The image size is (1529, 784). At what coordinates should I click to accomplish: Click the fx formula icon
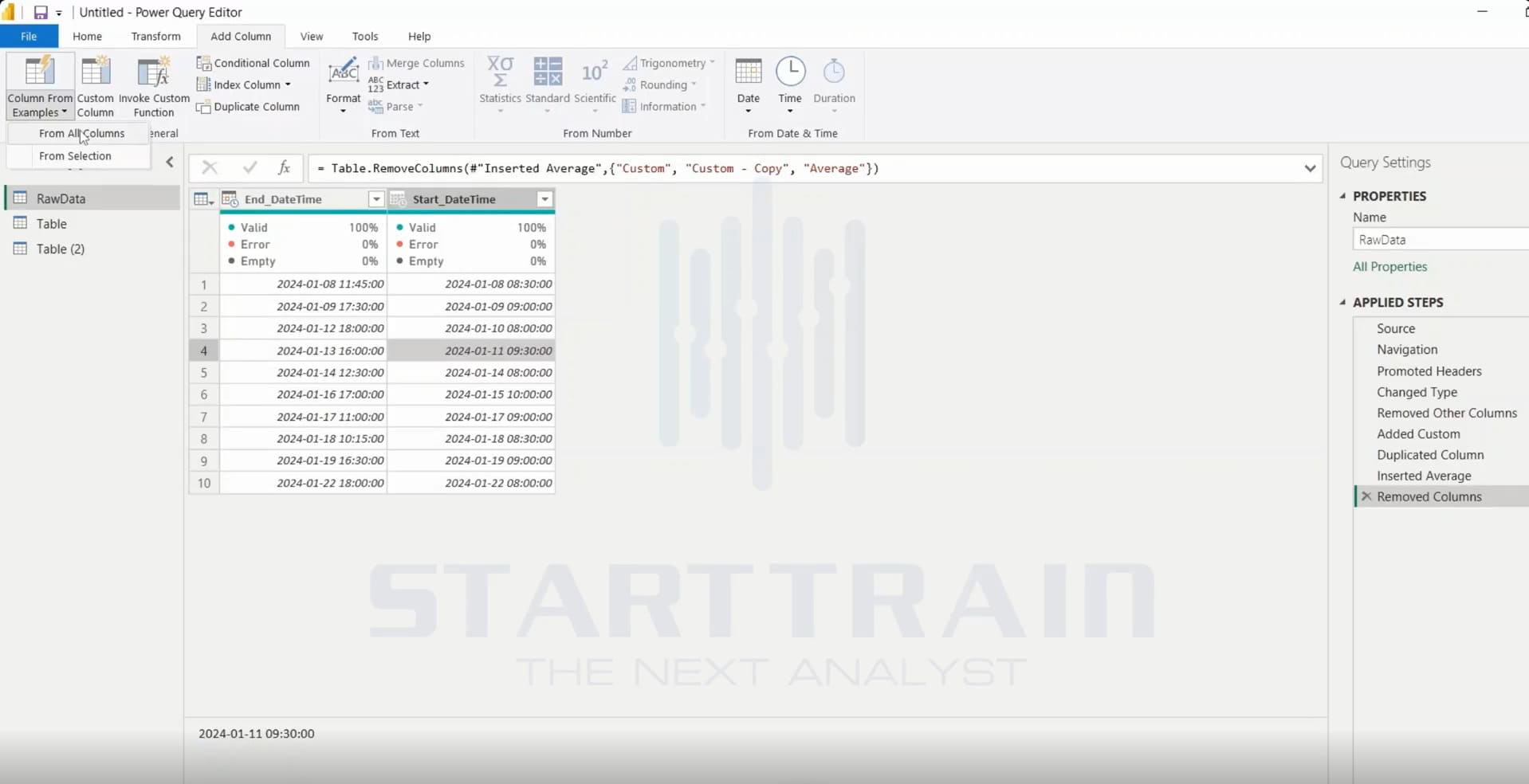click(x=284, y=167)
